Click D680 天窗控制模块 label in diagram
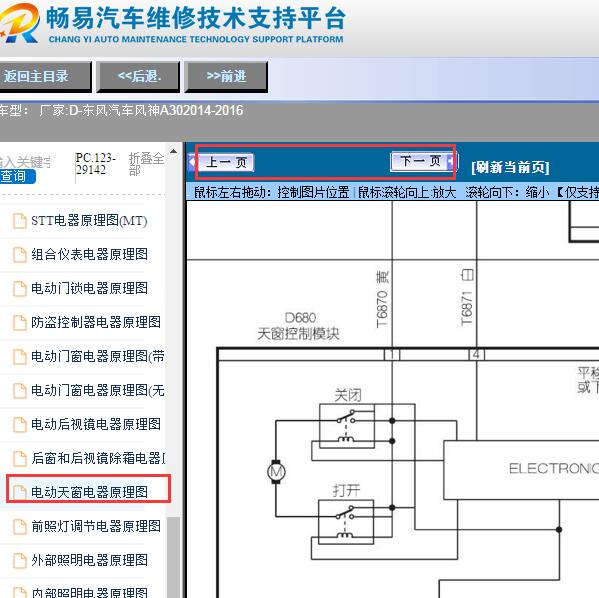This screenshot has width=599, height=598. [298, 326]
